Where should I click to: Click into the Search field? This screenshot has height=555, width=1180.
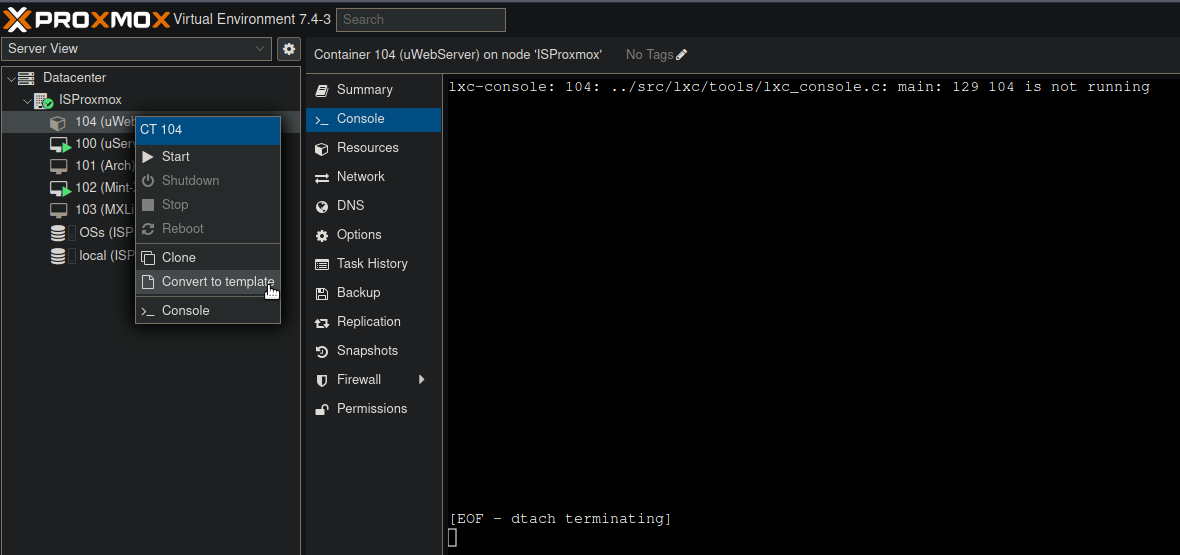(421, 20)
